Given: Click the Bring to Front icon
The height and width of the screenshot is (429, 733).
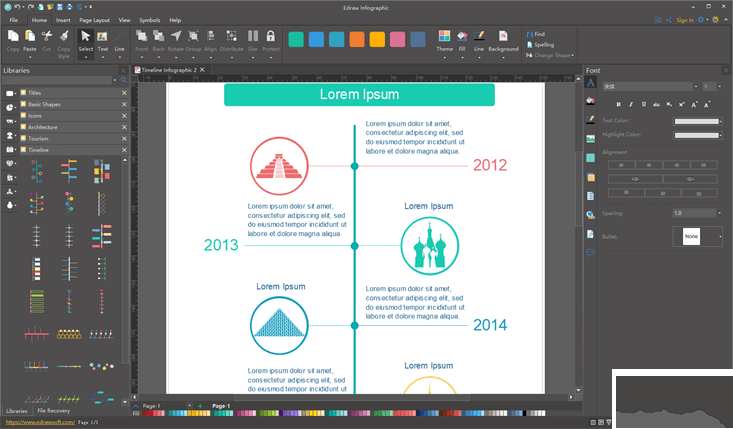Looking at the screenshot, I should point(141,36).
